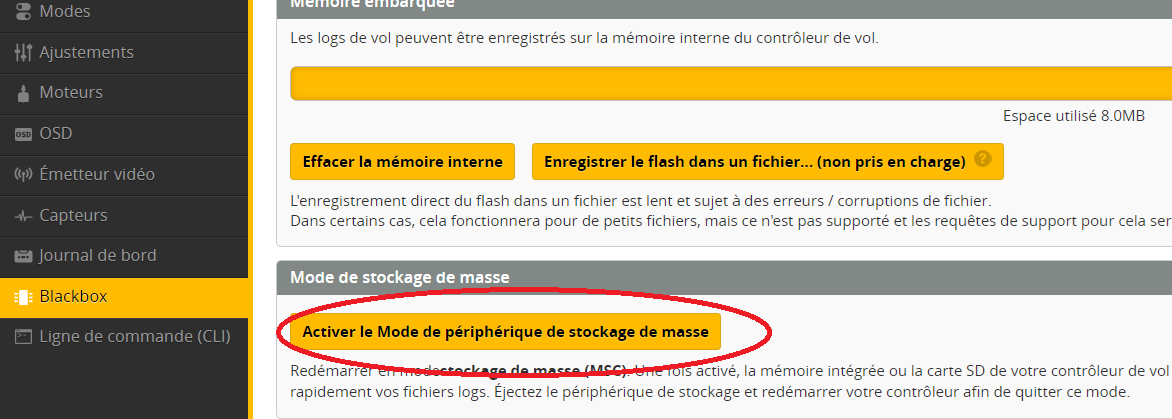
Task: Click the Modes toggle icon in sidebar
Action: click(x=22, y=12)
